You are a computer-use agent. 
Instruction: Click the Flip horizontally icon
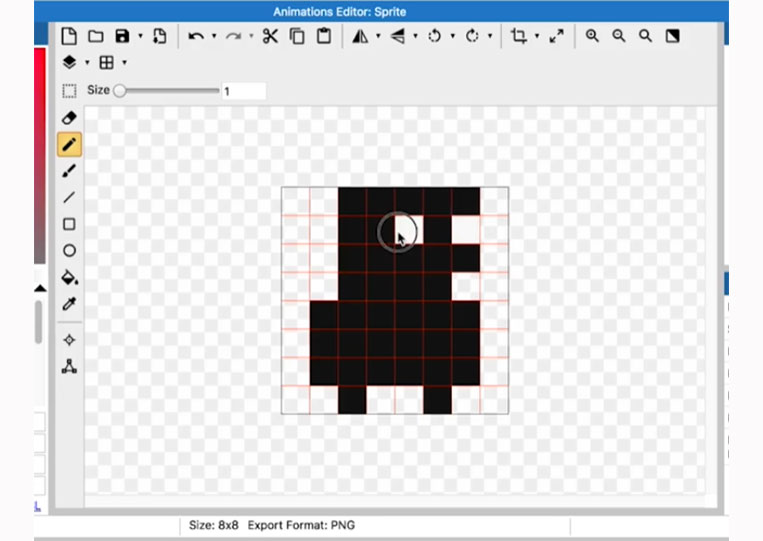(x=360, y=36)
